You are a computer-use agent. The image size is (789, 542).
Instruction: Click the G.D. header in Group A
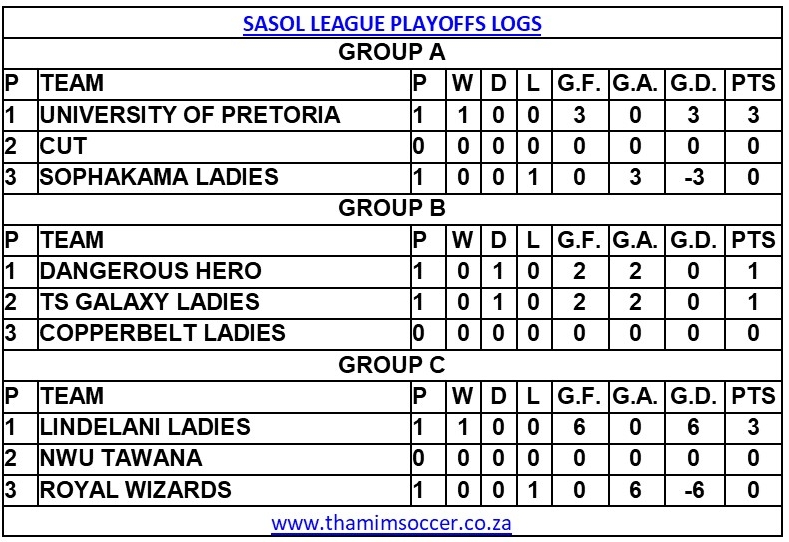click(695, 84)
